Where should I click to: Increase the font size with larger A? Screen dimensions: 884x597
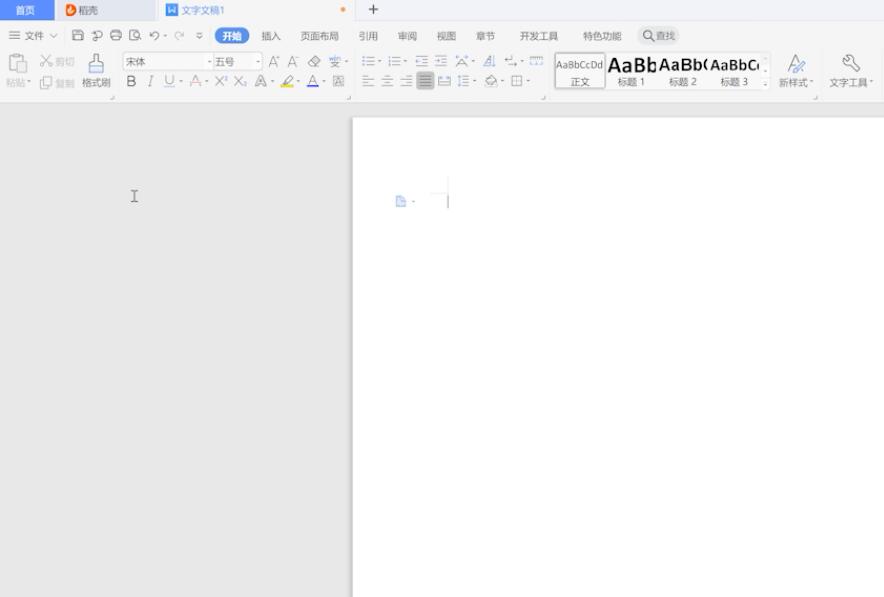tap(273, 61)
